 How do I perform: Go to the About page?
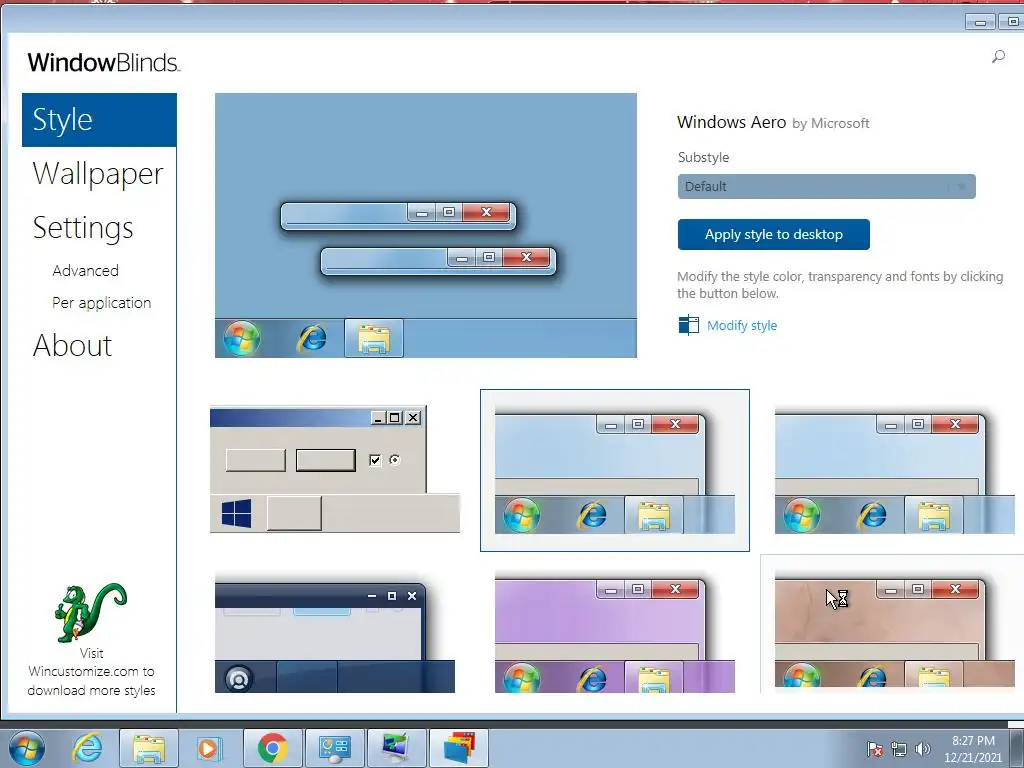point(72,345)
